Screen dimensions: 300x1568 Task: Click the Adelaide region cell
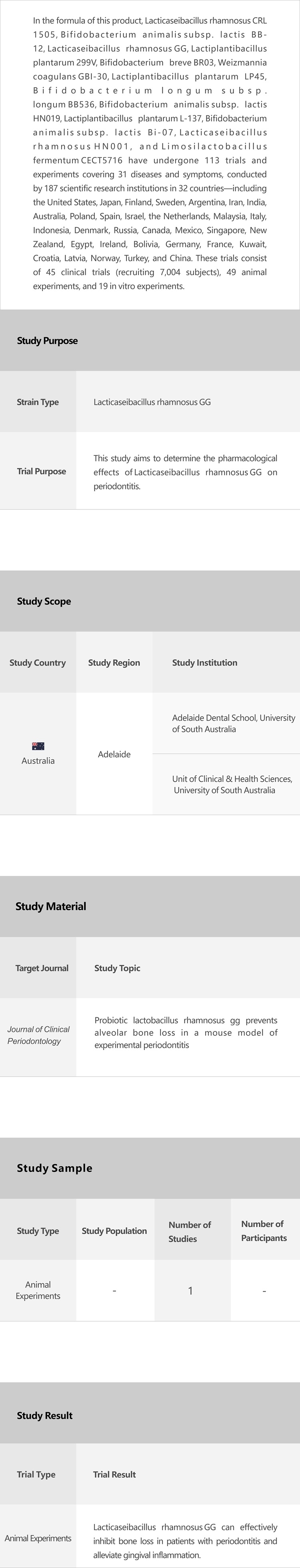(114, 754)
